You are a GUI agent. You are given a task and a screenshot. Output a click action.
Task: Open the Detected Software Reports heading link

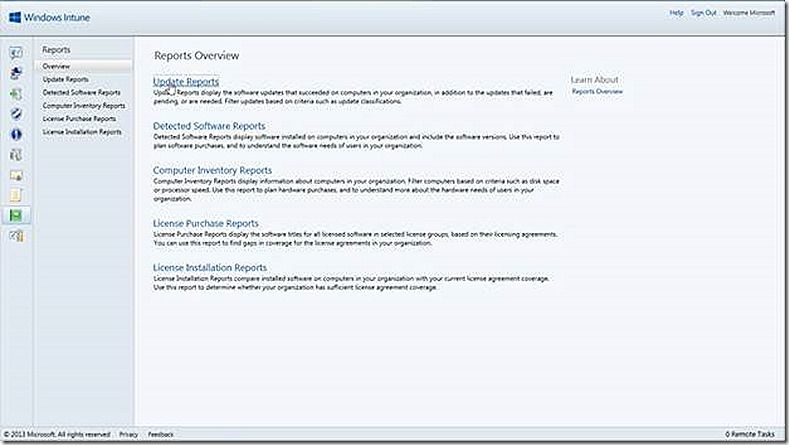coord(209,126)
